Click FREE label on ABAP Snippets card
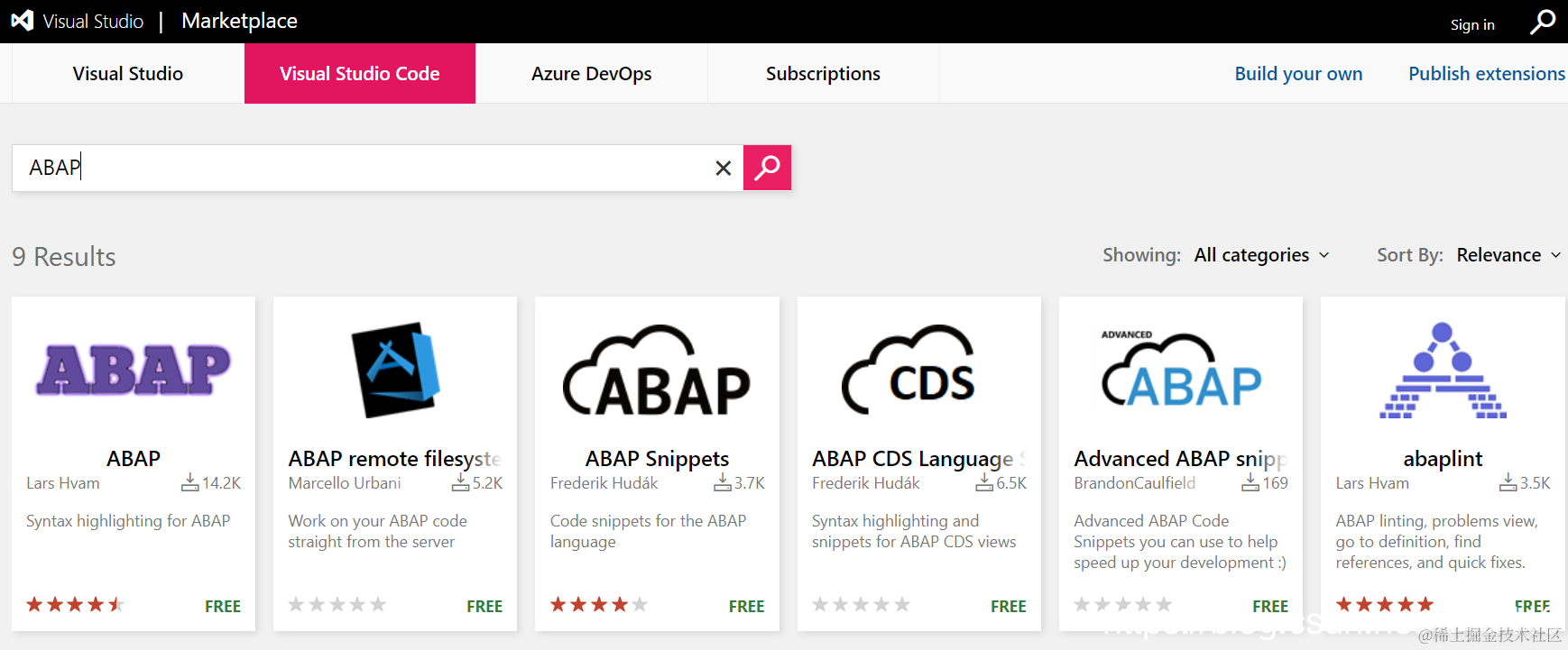This screenshot has width=1568, height=650. pos(746,607)
